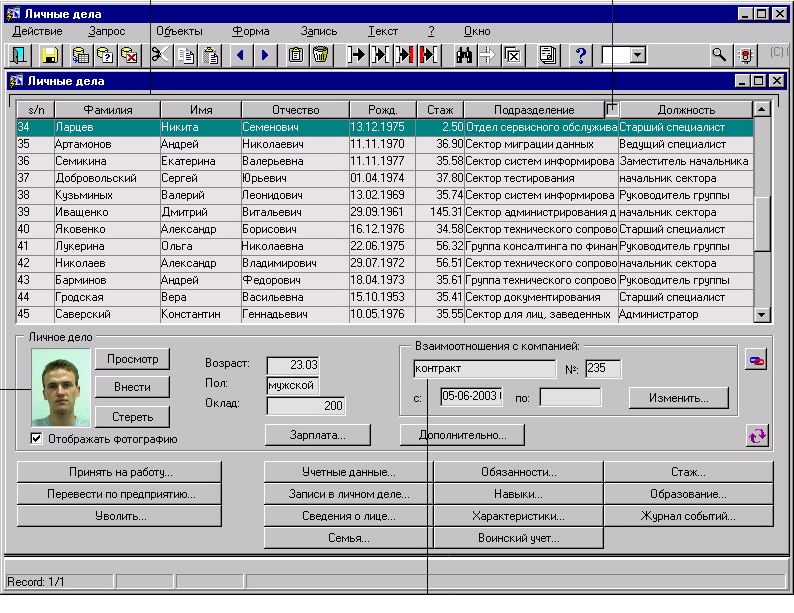Click the exit door icon in toolbar
Image resolution: width=794 pixels, height=613 pixels.
pyautogui.click(x=19, y=55)
